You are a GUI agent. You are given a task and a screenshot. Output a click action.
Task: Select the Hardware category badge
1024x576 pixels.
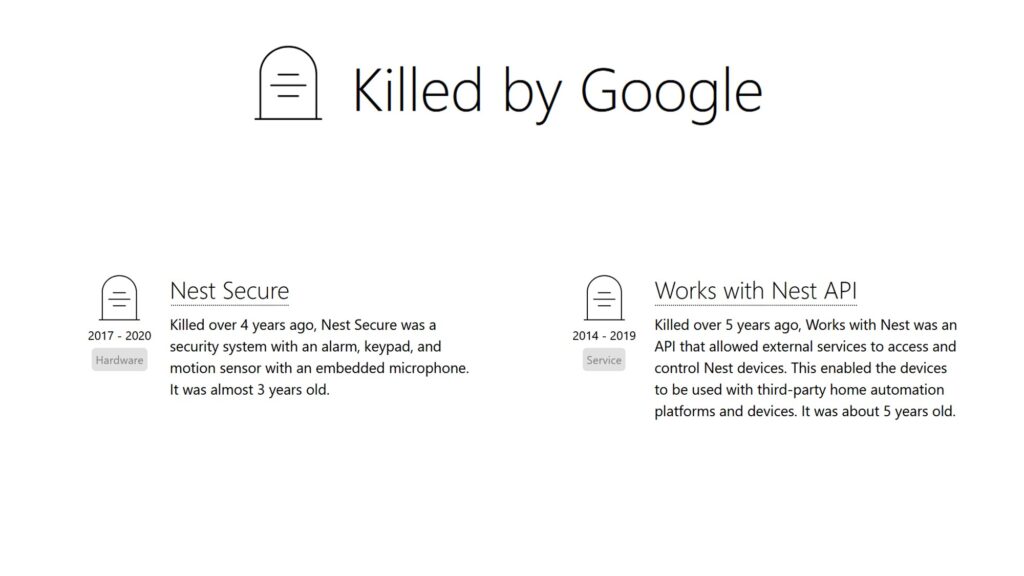point(120,360)
